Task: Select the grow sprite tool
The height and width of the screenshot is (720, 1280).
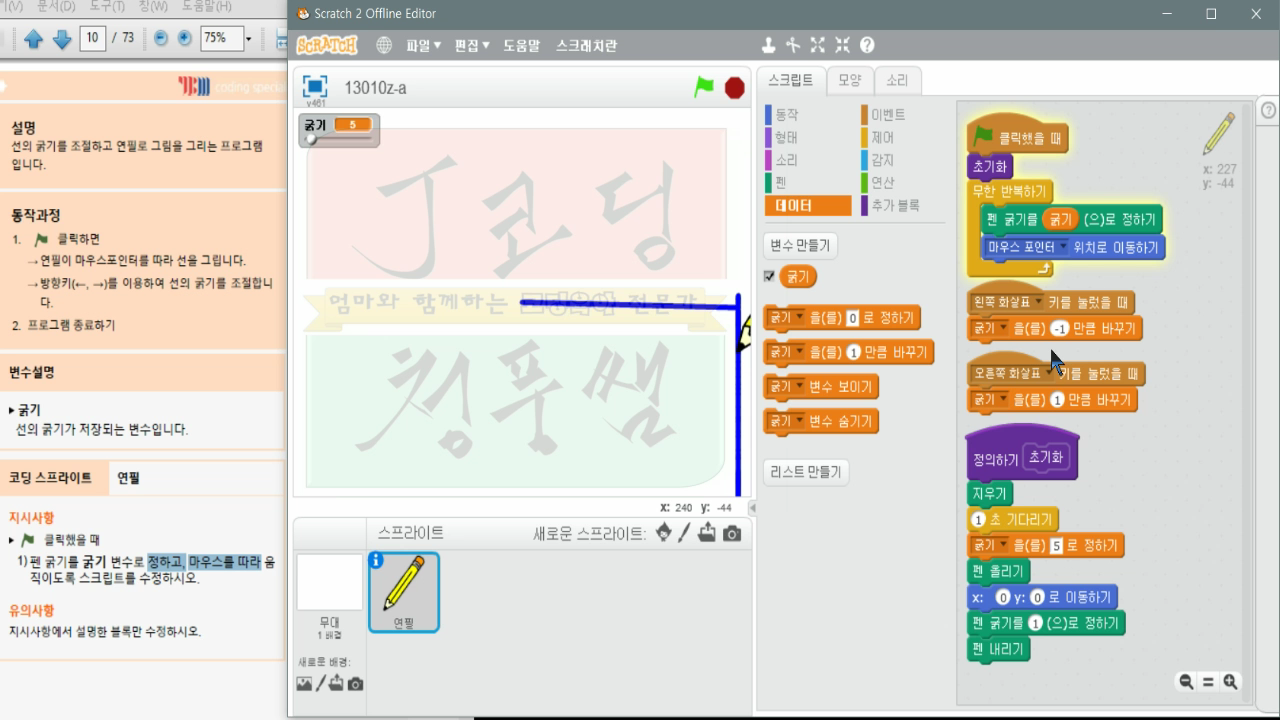Action: coord(817,45)
